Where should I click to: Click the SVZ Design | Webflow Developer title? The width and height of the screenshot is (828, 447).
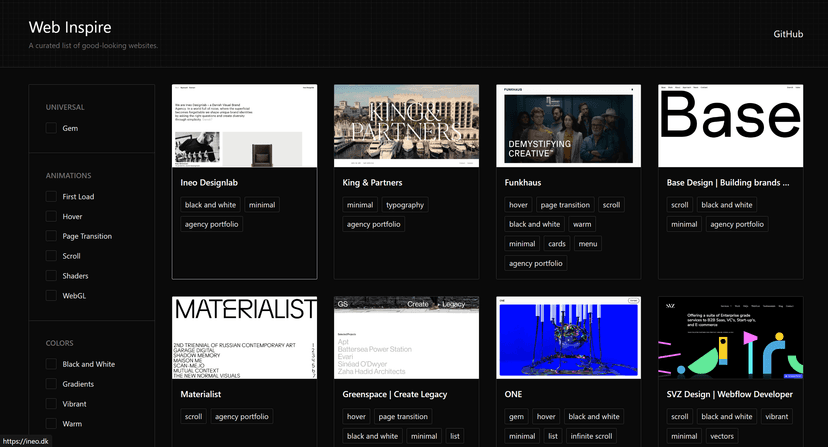tap(730, 394)
